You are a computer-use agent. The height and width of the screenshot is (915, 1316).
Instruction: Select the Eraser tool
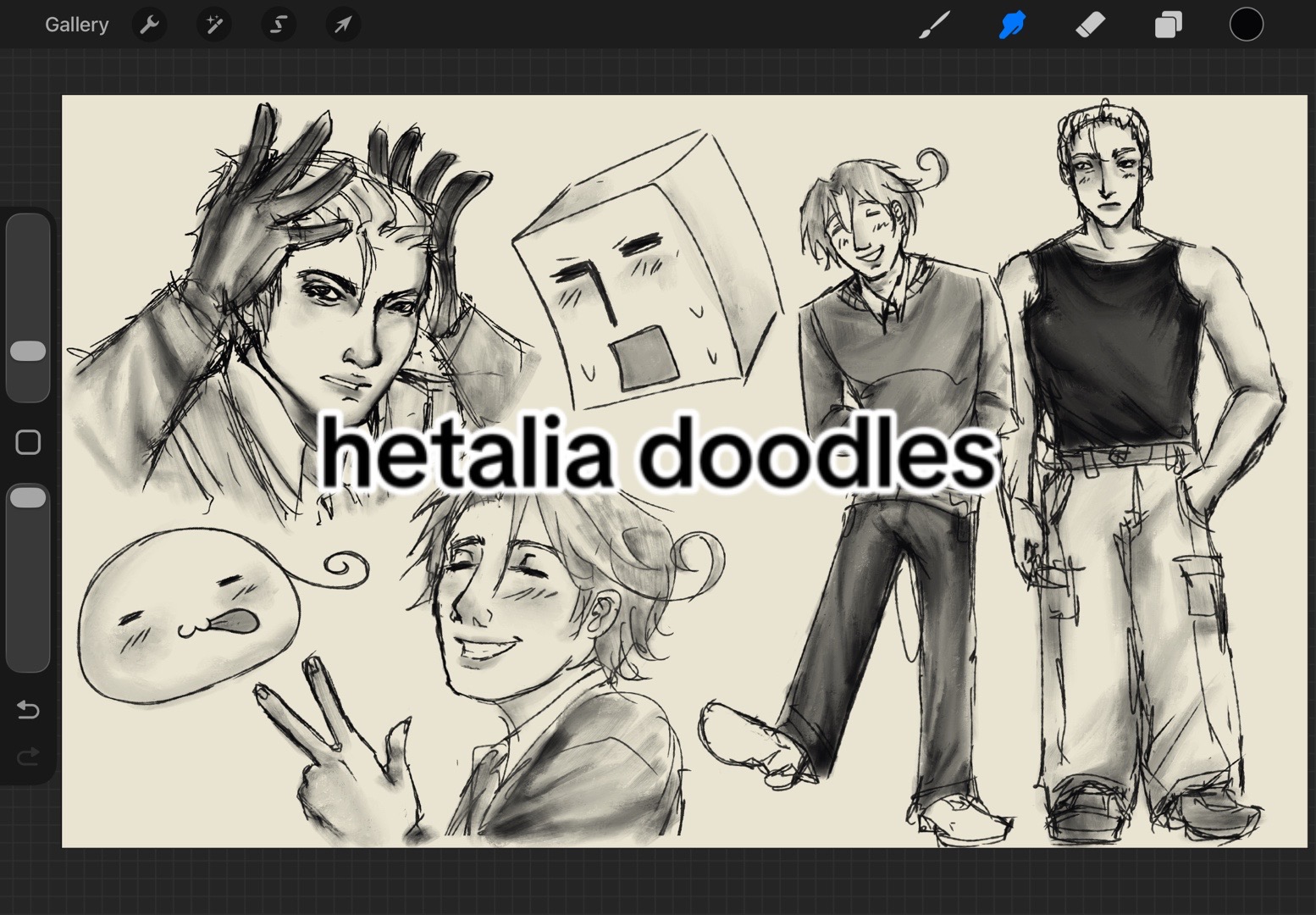1090,25
